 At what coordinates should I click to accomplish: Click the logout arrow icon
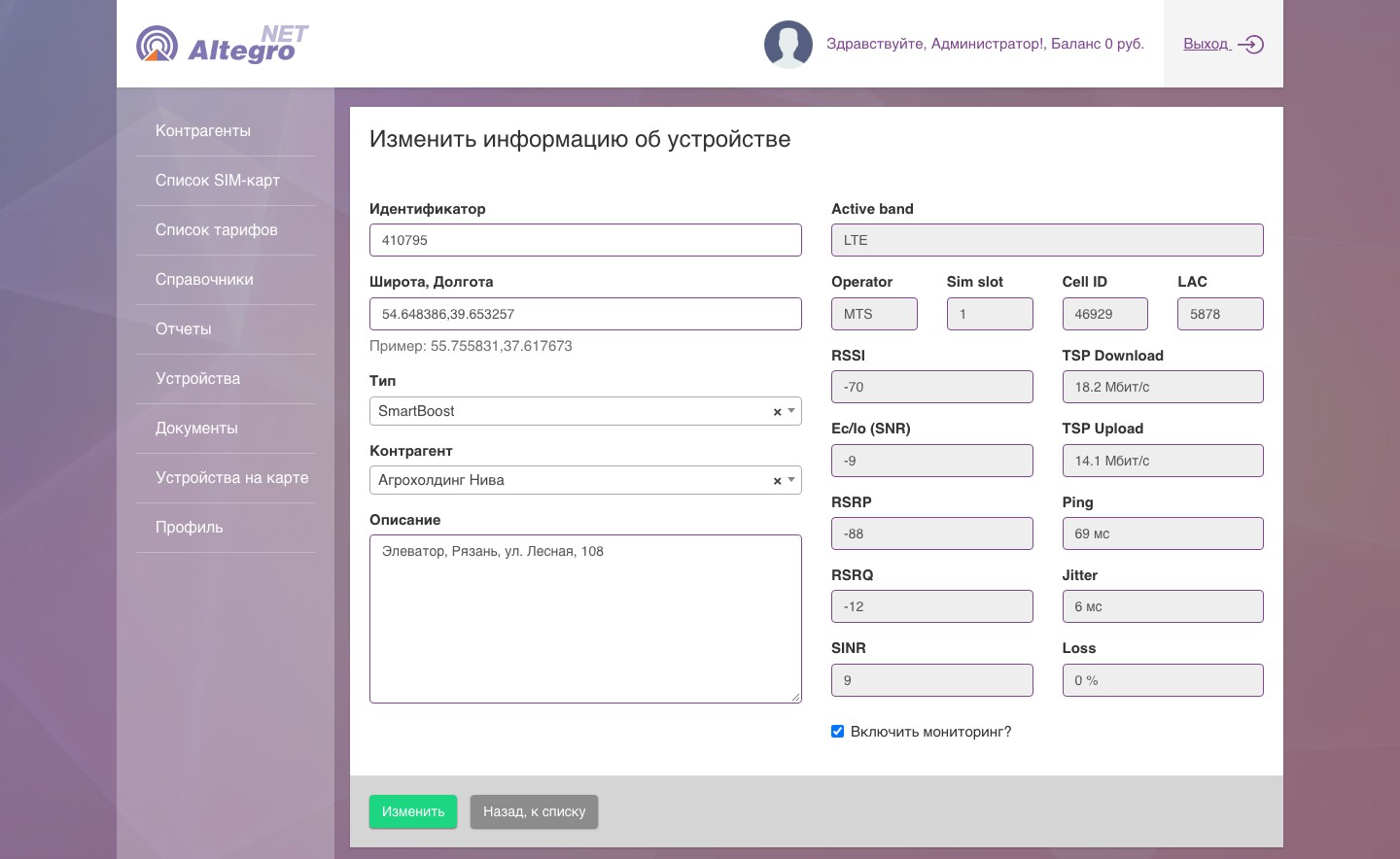click(x=1250, y=44)
